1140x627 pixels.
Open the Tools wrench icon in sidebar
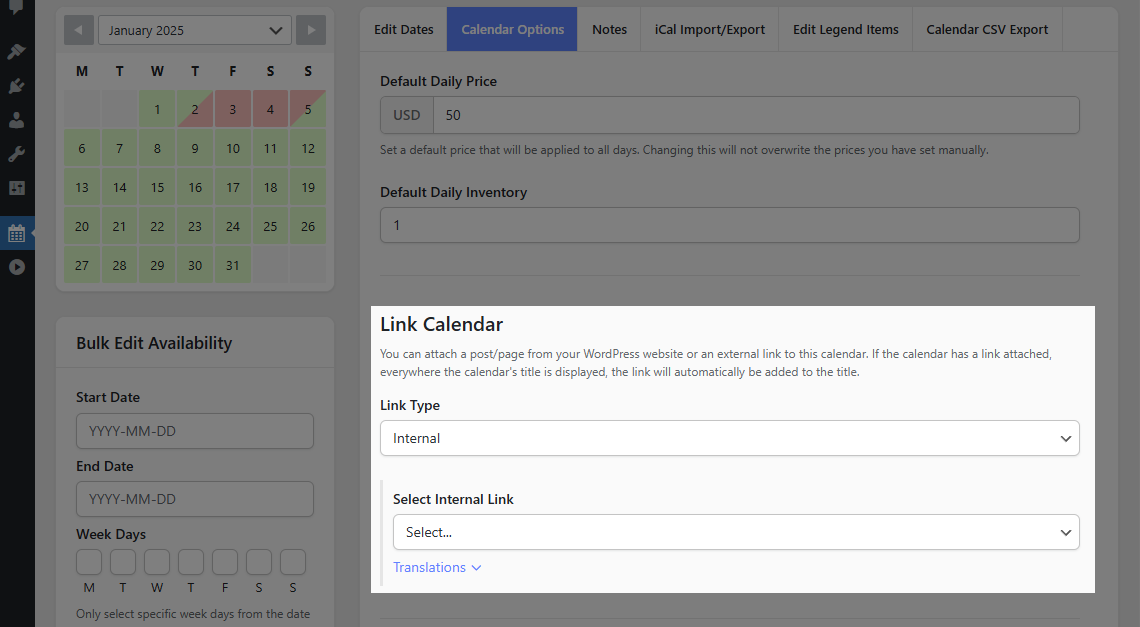(x=16, y=154)
